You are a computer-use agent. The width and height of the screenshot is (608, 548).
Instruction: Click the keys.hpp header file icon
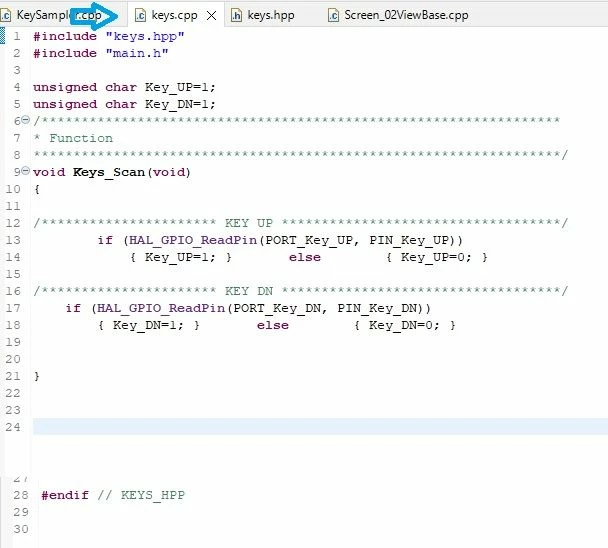236,16
